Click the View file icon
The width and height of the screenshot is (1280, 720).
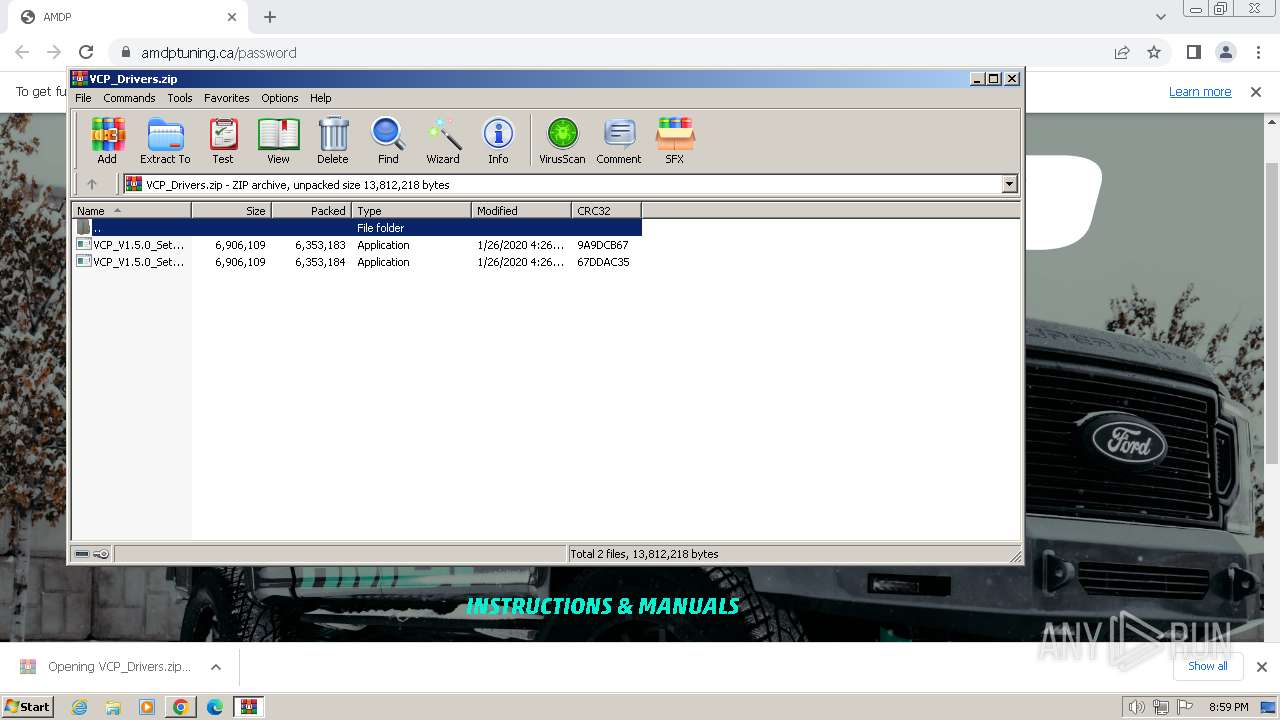278,140
